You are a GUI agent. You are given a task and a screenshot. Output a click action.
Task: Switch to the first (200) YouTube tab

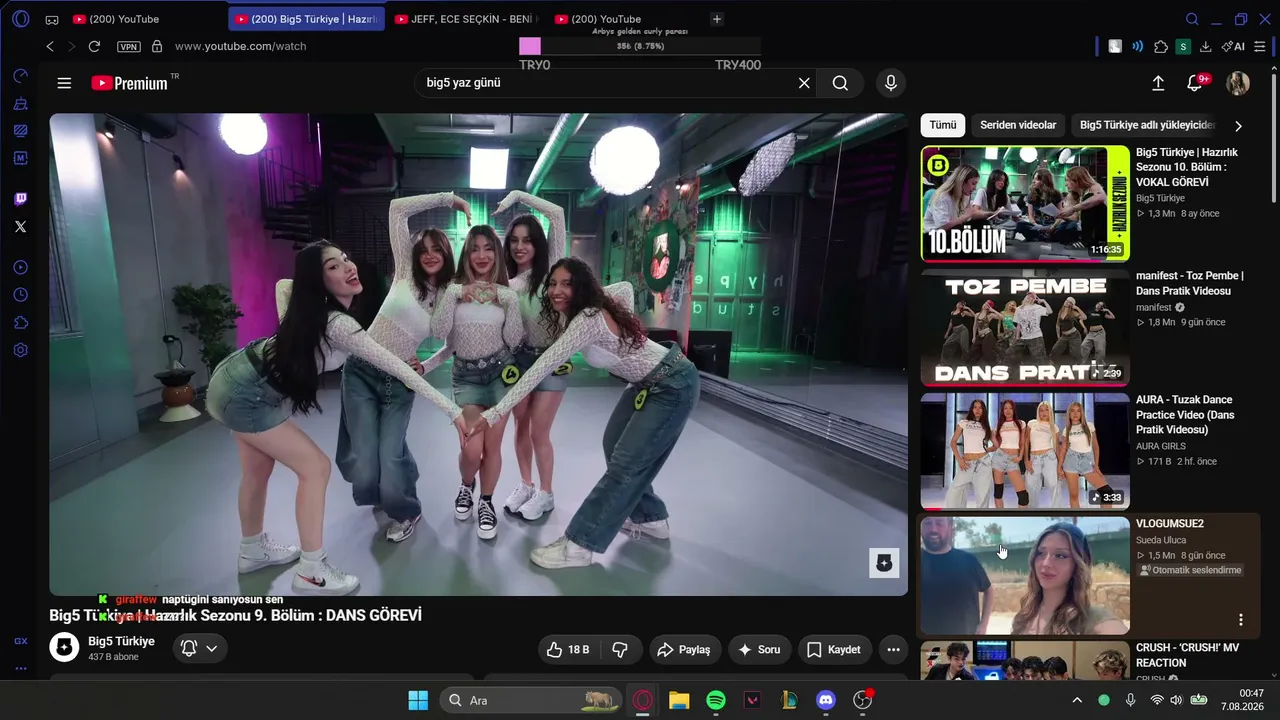pyautogui.click(x=125, y=19)
